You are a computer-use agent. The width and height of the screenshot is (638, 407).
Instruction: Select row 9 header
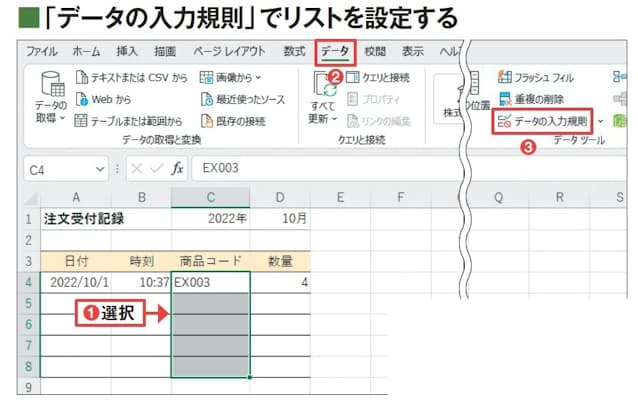point(28,387)
